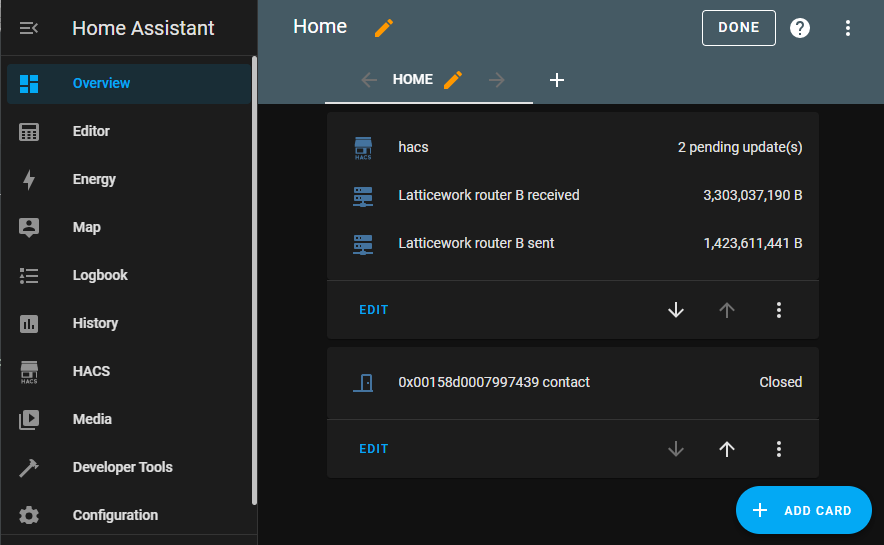Click the Configuration gear icon
884x545 pixels.
click(x=29, y=515)
